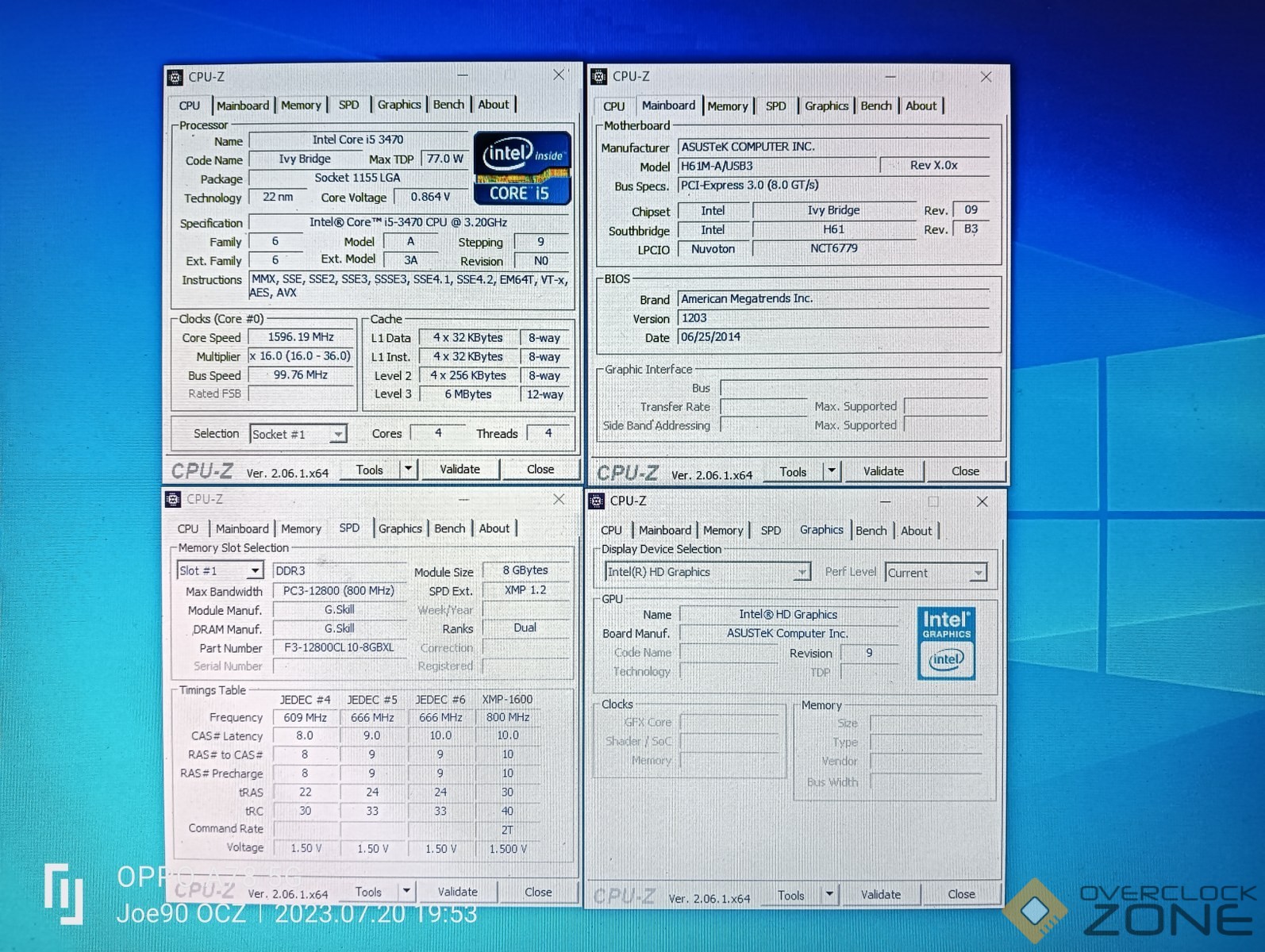Image resolution: width=1265 pixels, height=952 pixels.
Task: Open the Memory tab in the CPU window
Action: pyautogui.click(x=301, y=105)
